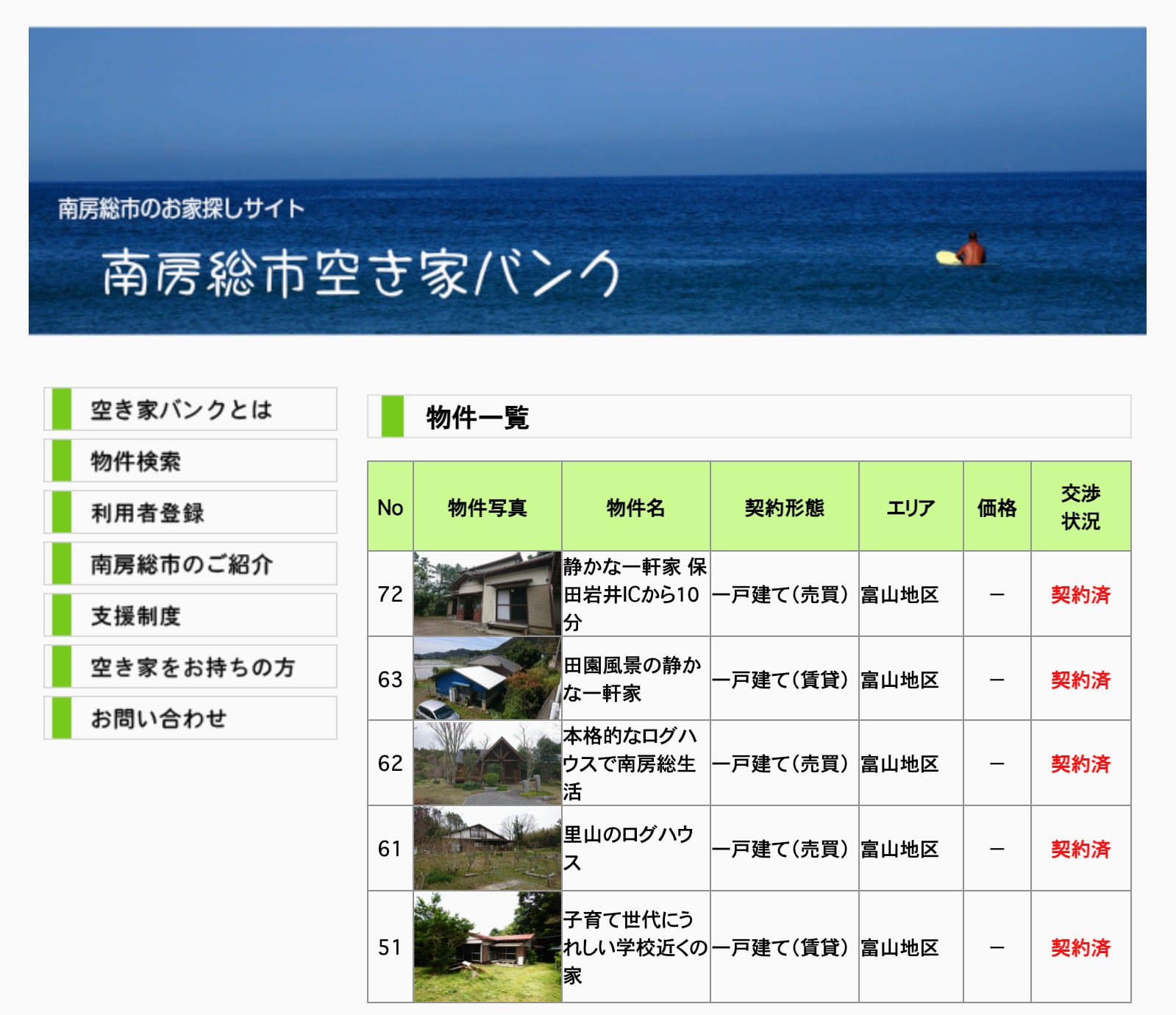Open property 子育て世代にうれしい学校近くの家
The width and height of the screenshot is (1176, 1015).
(635, 947)
